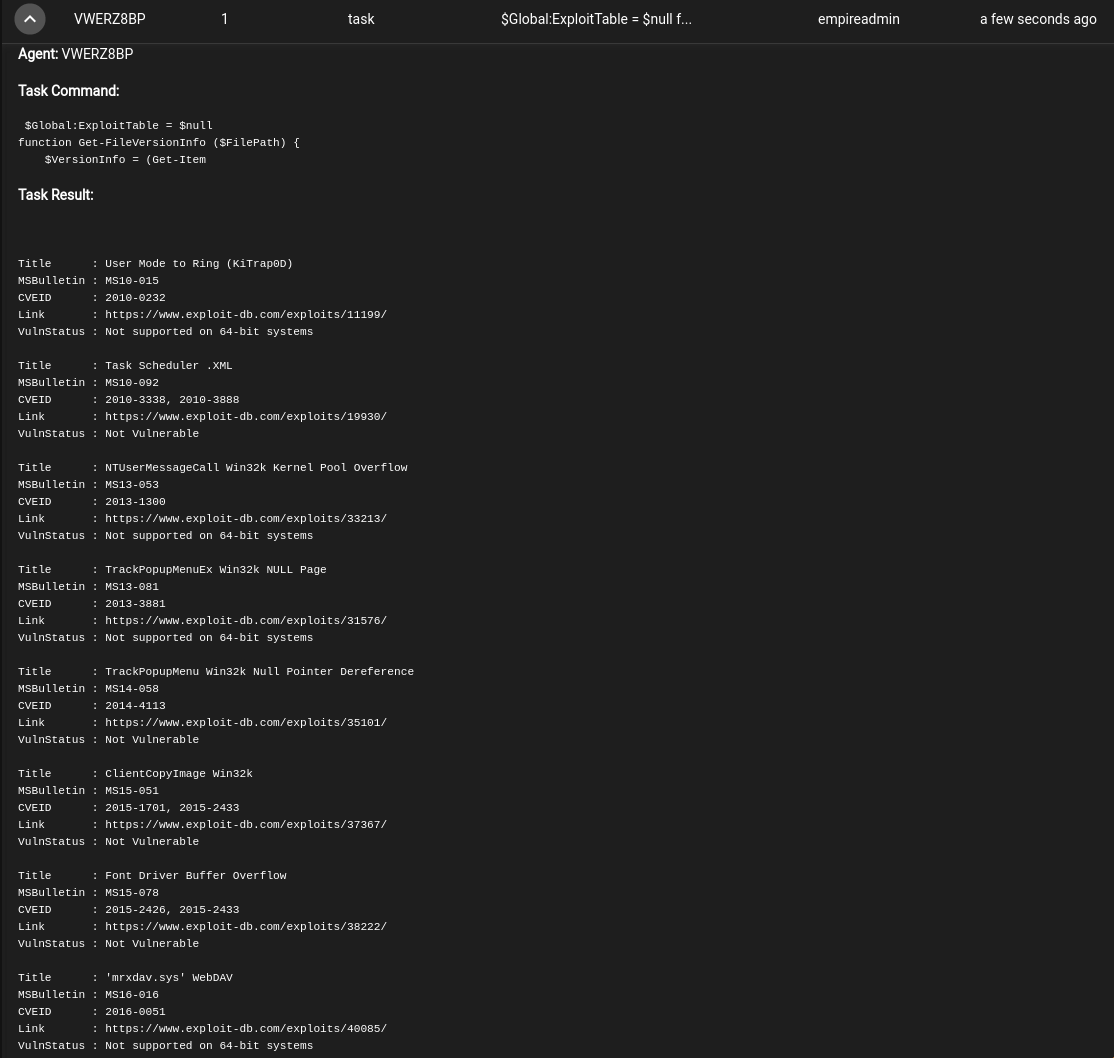Click the 'task' type cell
Image resolution: width=1114 pixels, height=1058 pixels.
(x=361, y=19)
